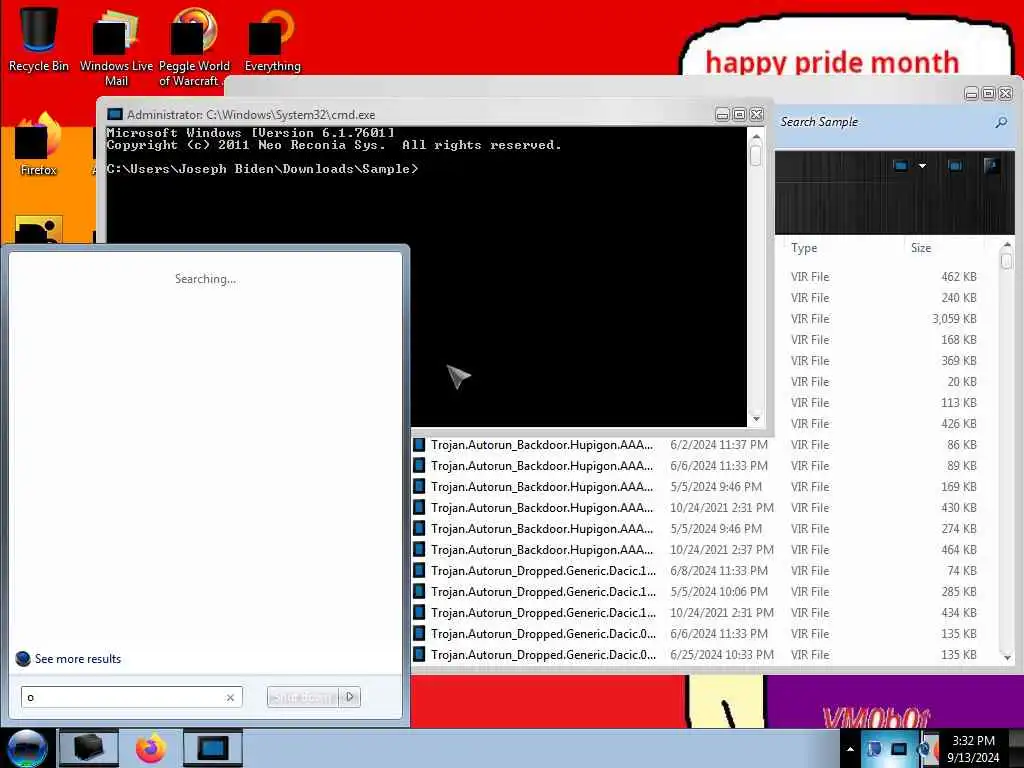
Task: Click the 462 KB size cell
Action: pyautogui.click(x=958, y=277)
